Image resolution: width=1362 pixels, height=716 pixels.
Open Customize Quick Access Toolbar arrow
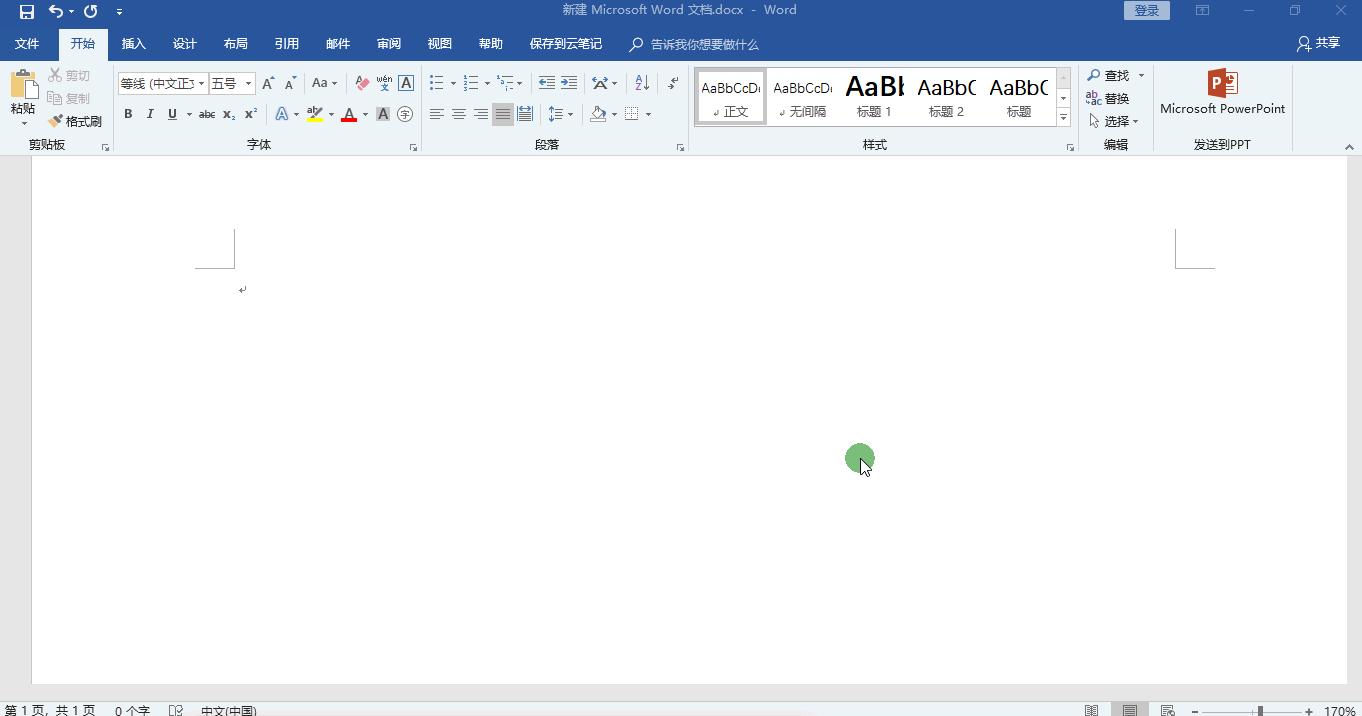(x=119, y=11)
